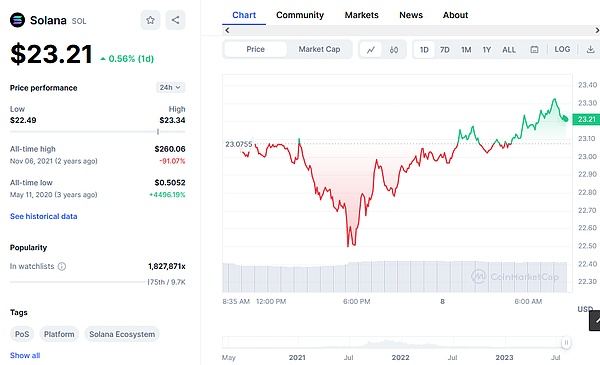600x365 pixels.
Task: Toggle chart to Market Cap view
Action: tap(319, 49)
